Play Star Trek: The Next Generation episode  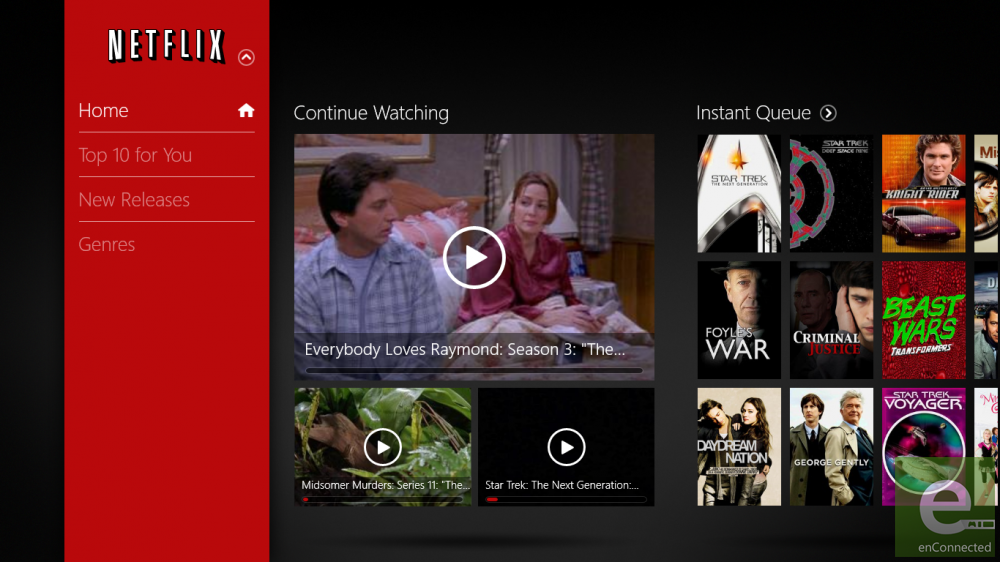coord(566,447)
